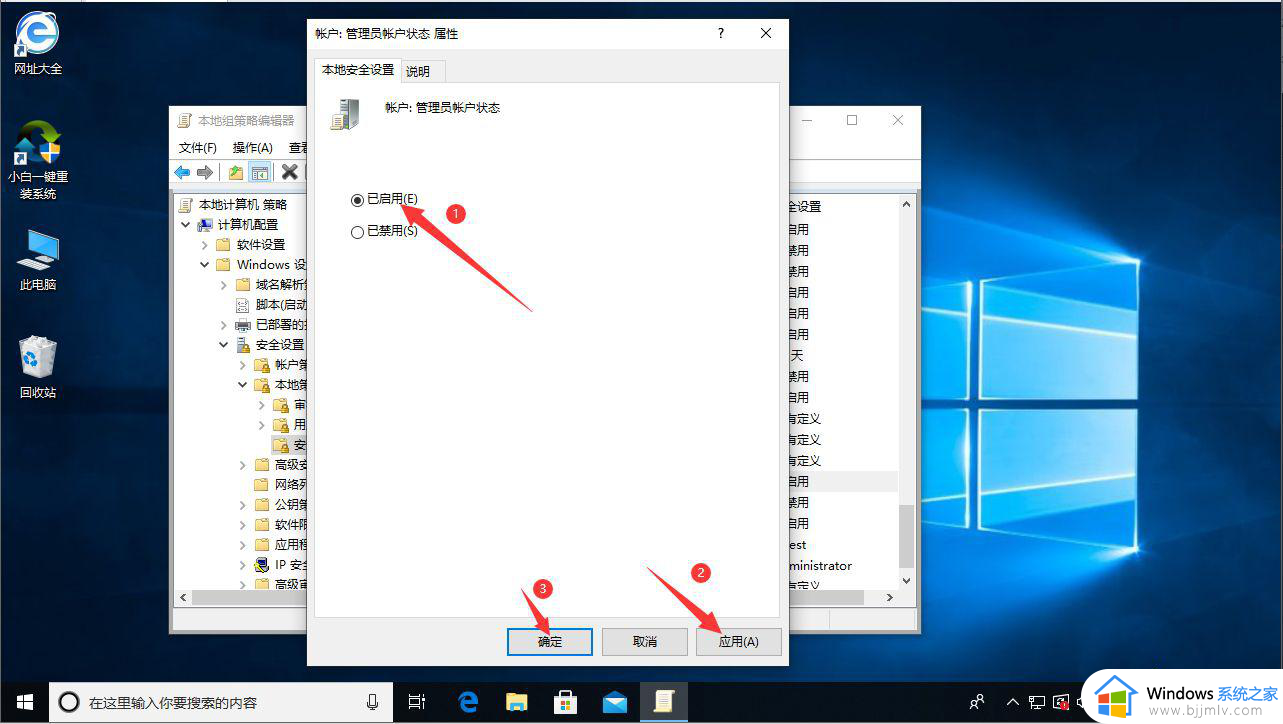Select the 回收站 recycle bin icon
The height and width of the screenshot is (724, 1283).
[x=37, y=367]
